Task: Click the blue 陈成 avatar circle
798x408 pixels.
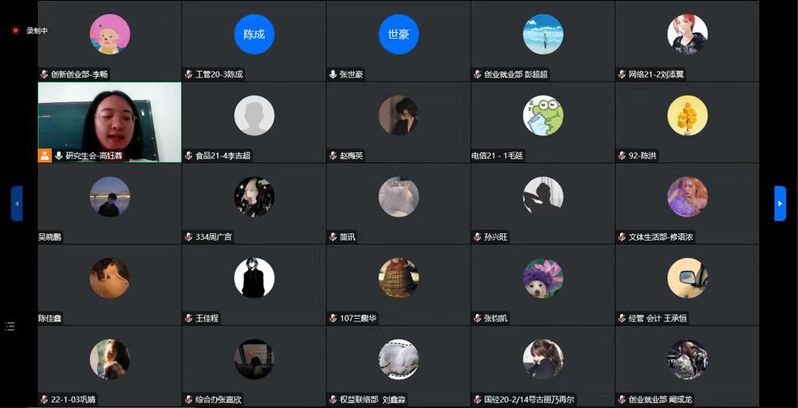Action: [x=254, y=34]
